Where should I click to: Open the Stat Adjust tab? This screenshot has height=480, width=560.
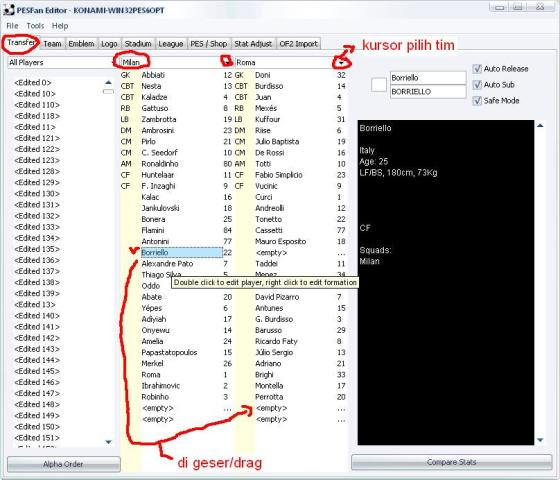[253, 44]
